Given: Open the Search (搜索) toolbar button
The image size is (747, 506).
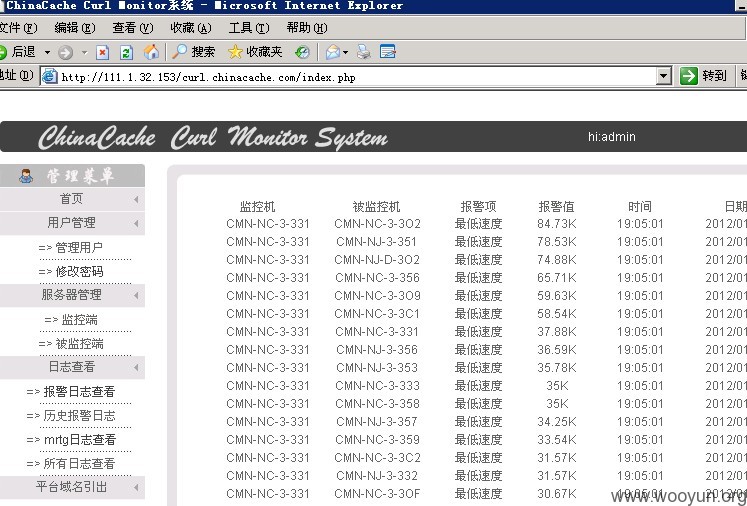Looking at the screenshot, I should 193,51.
